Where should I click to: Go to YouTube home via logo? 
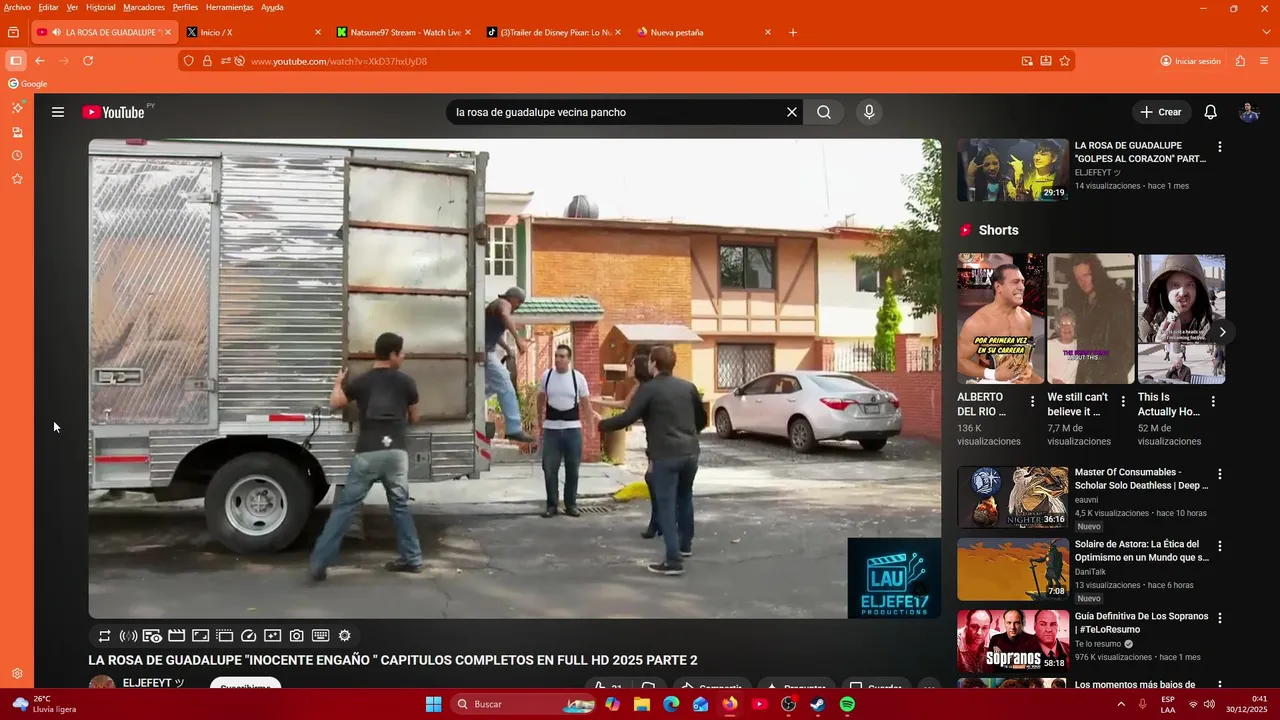click(x=113, y=112)
